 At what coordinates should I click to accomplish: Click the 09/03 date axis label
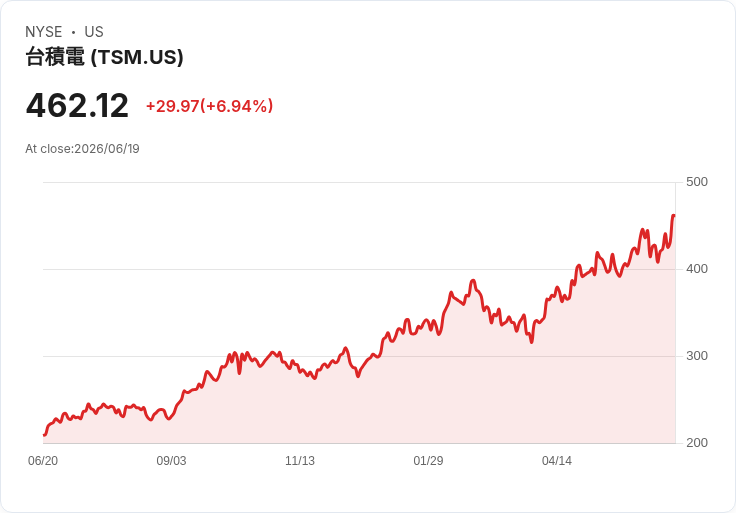point(171,461)
